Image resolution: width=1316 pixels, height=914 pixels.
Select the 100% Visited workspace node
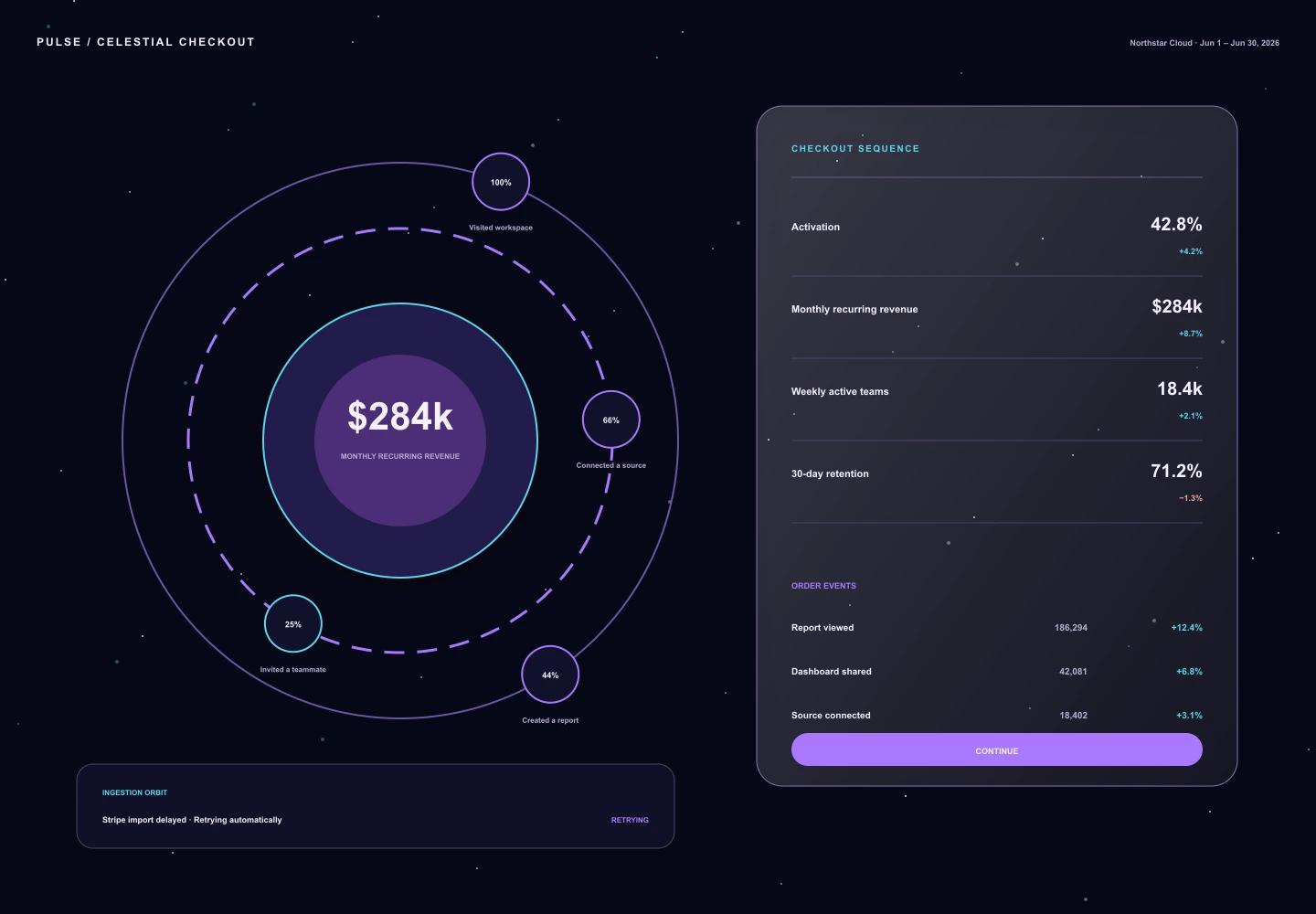[501, 182]
